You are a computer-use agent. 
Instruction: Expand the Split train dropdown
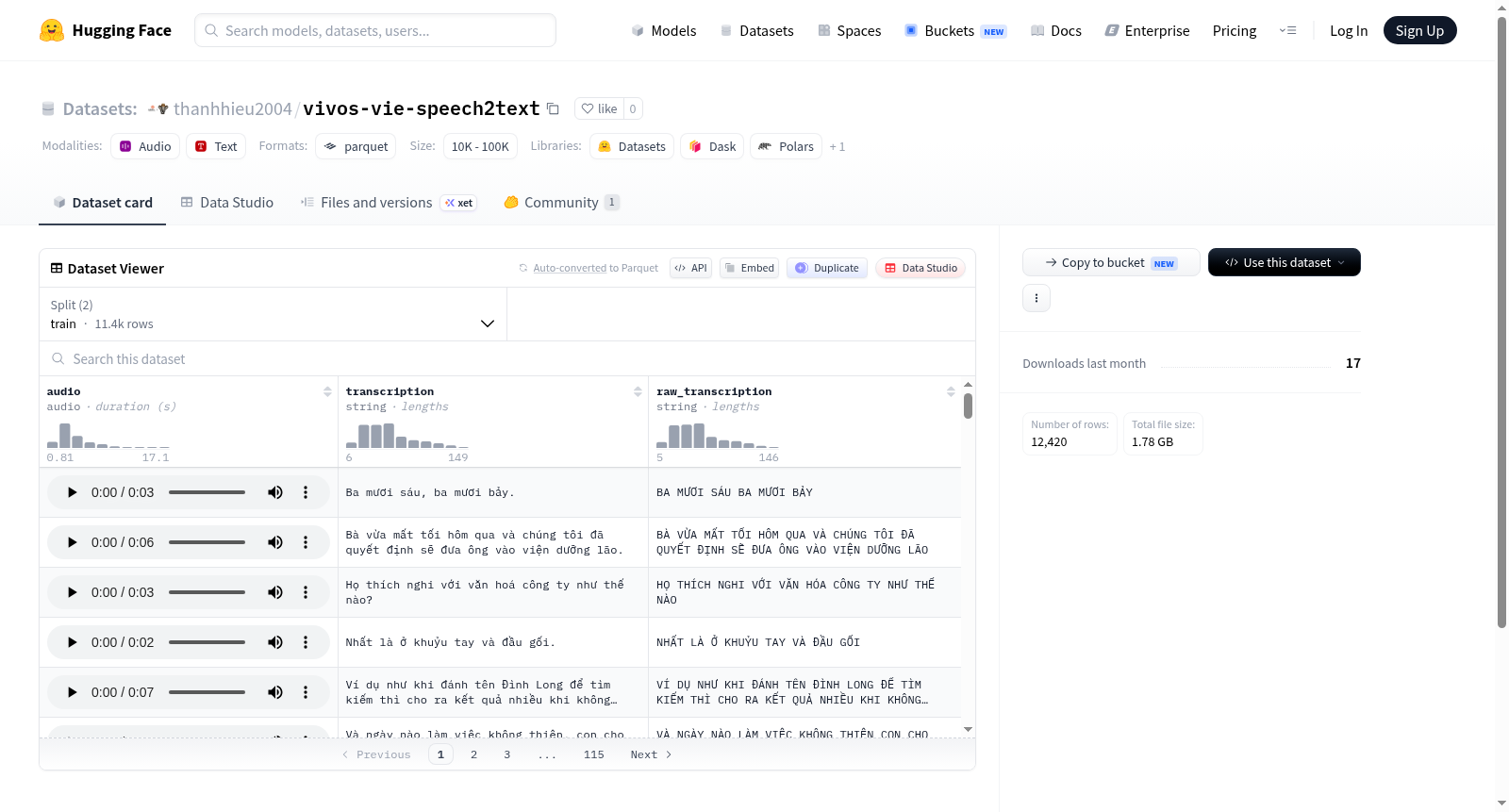pos(273,314)
